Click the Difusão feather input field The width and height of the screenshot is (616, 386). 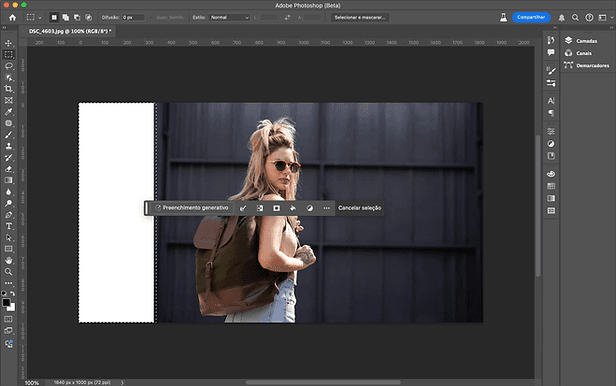[x=133, y=17]
